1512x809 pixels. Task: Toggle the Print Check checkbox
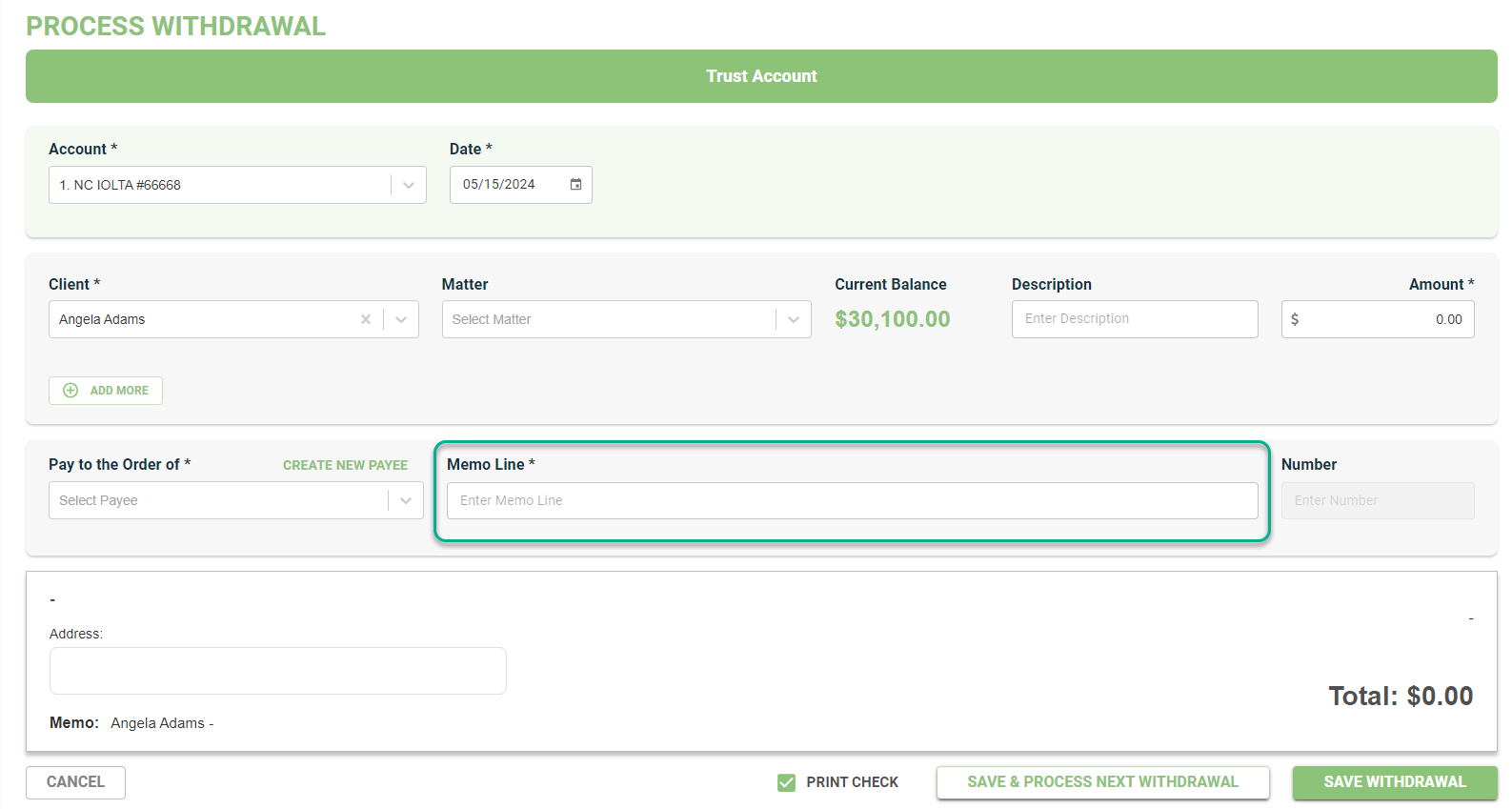point(786,782)
